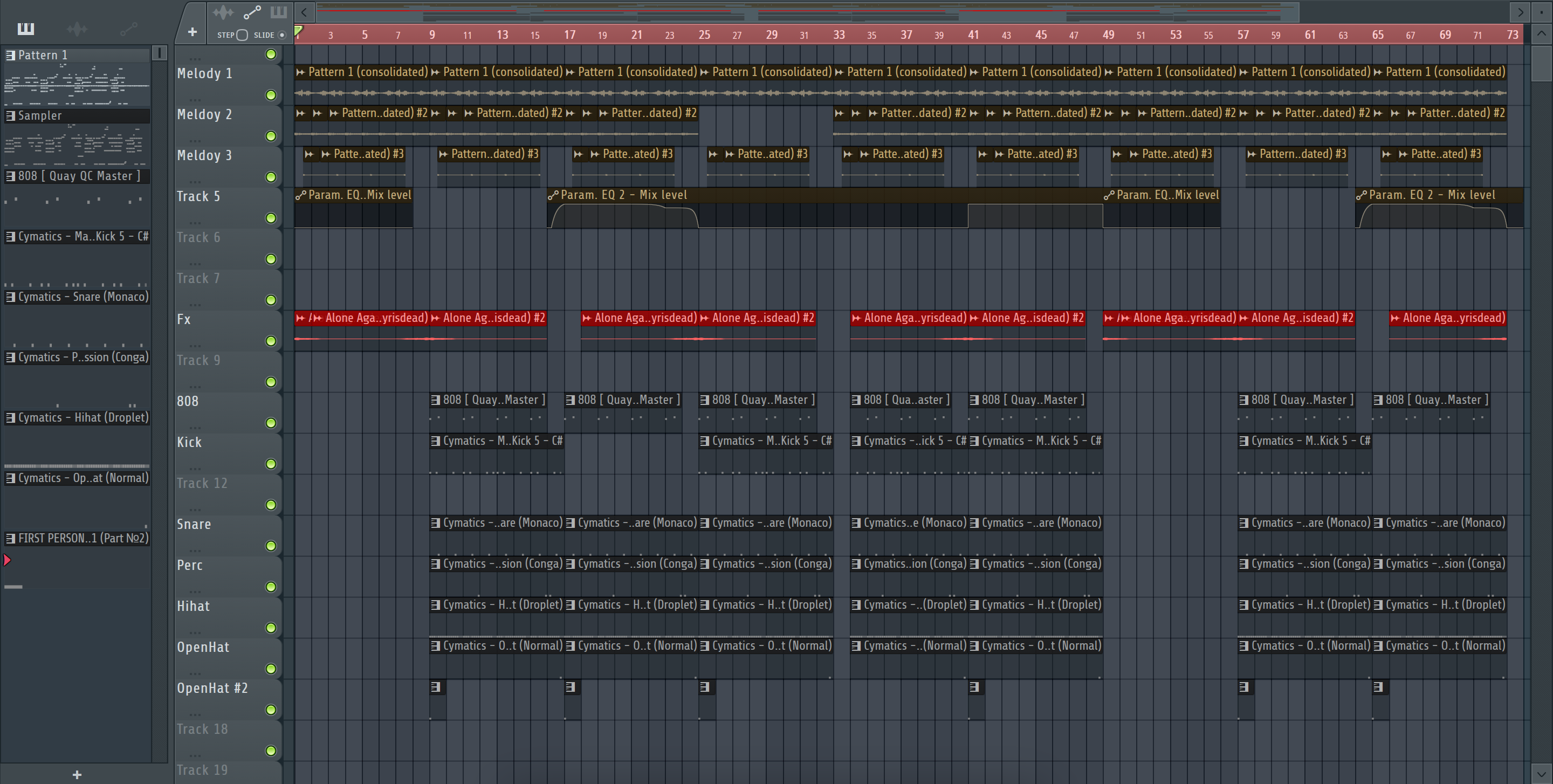
Task: Click bar 33 on the timeline ruler
Action: [839, 35]
